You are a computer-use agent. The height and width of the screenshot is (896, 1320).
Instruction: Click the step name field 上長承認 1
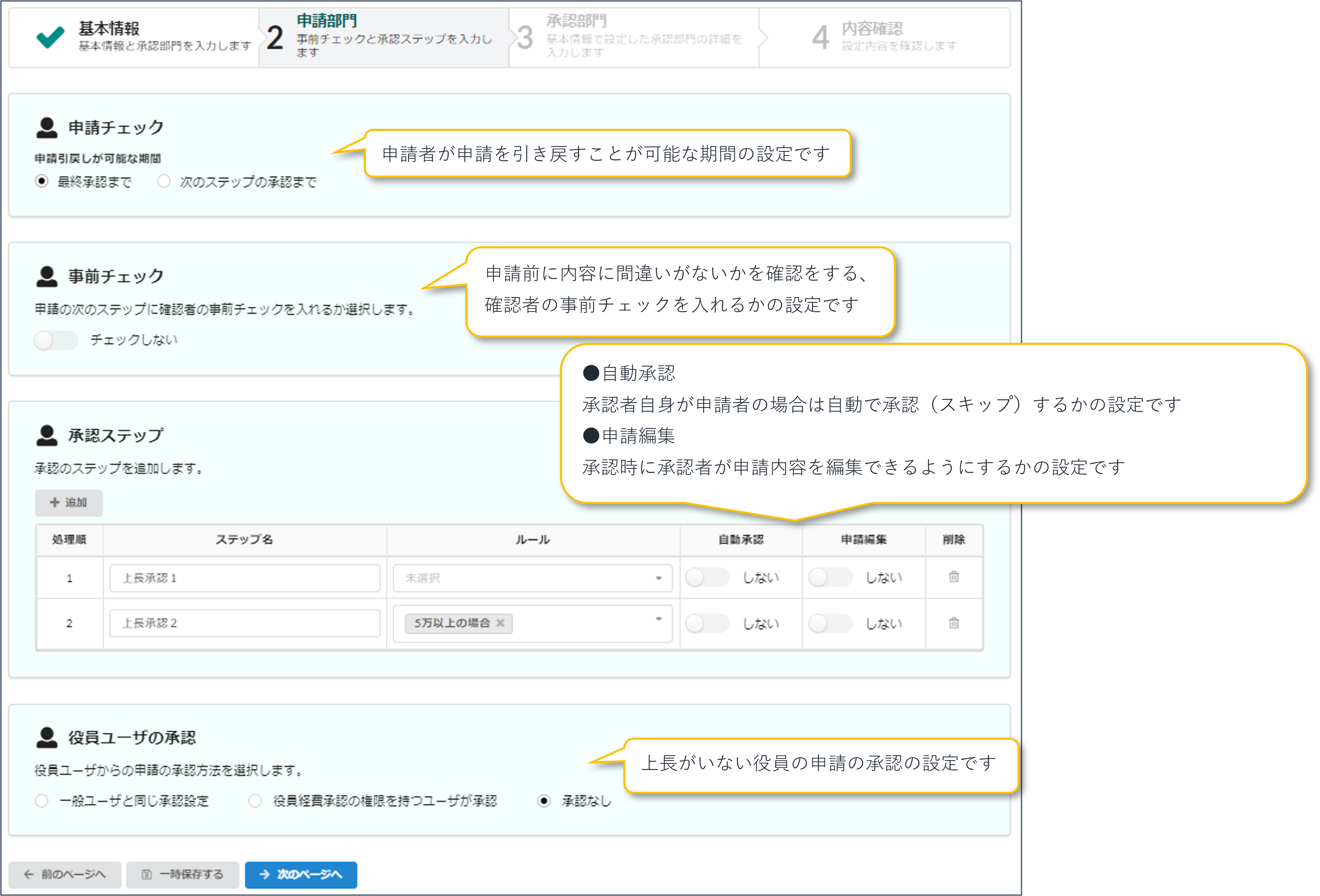[245, 578]
